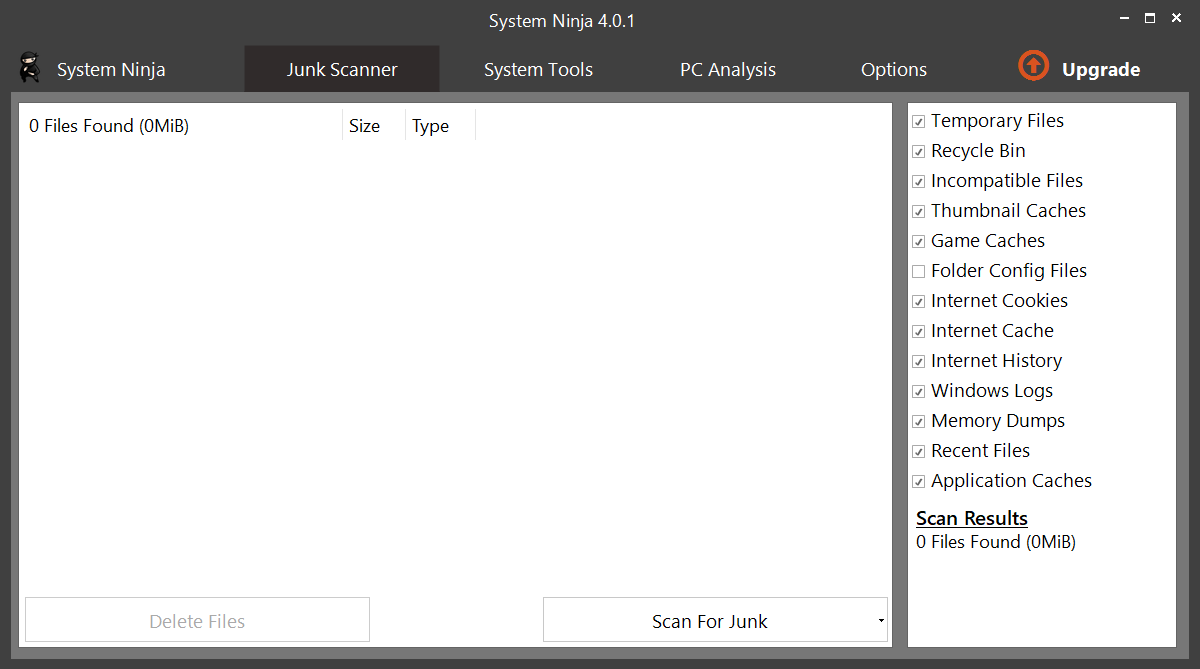This screenshot has height=669, width=1200.
Task: Open the Options tab
Action: [893, 69]
